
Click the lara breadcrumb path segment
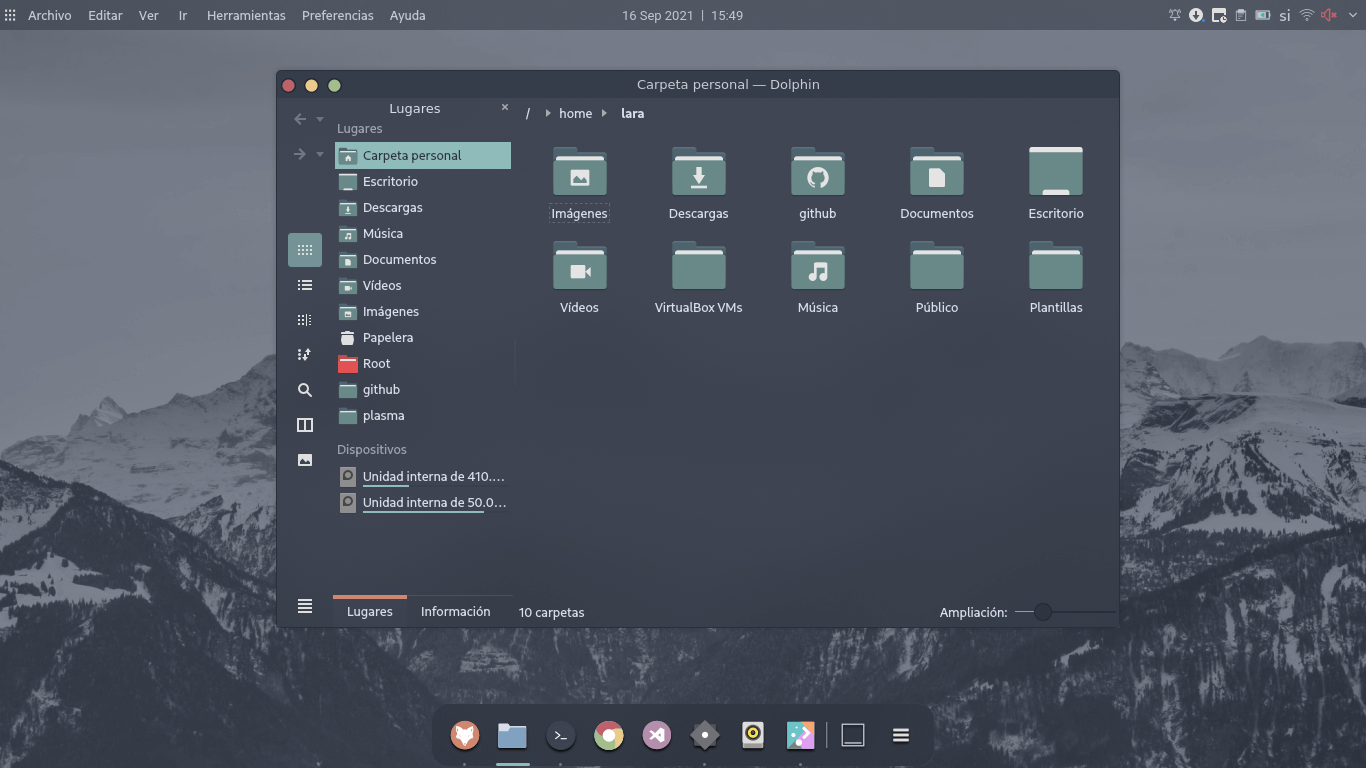632,114
